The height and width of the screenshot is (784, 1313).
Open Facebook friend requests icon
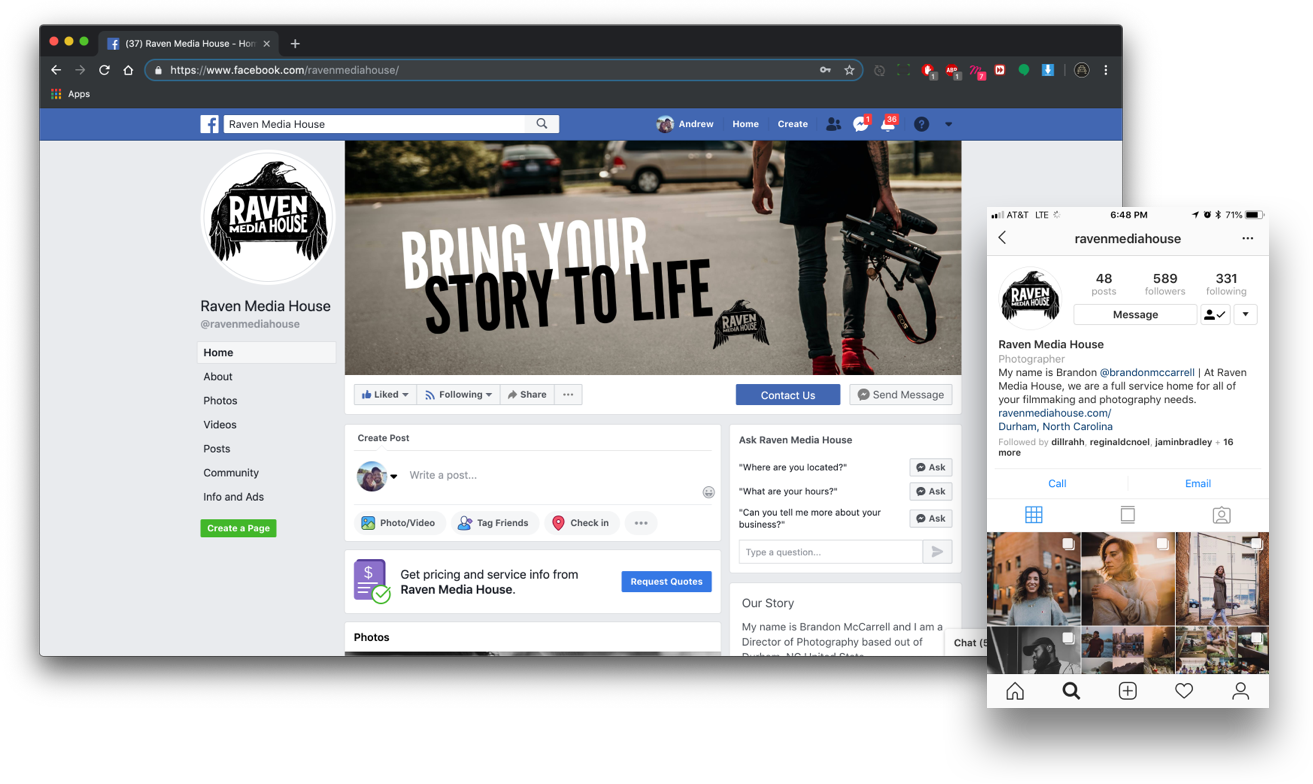[x=833, y=124]
